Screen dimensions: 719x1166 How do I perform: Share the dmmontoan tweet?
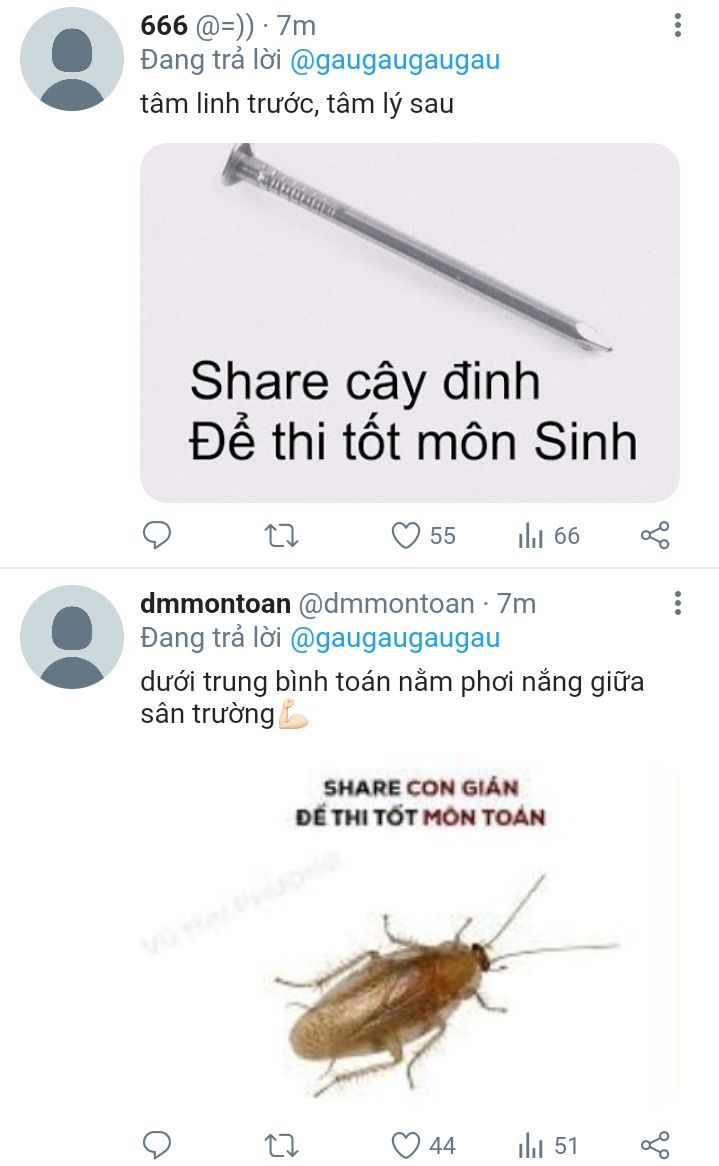[655, 1144]
